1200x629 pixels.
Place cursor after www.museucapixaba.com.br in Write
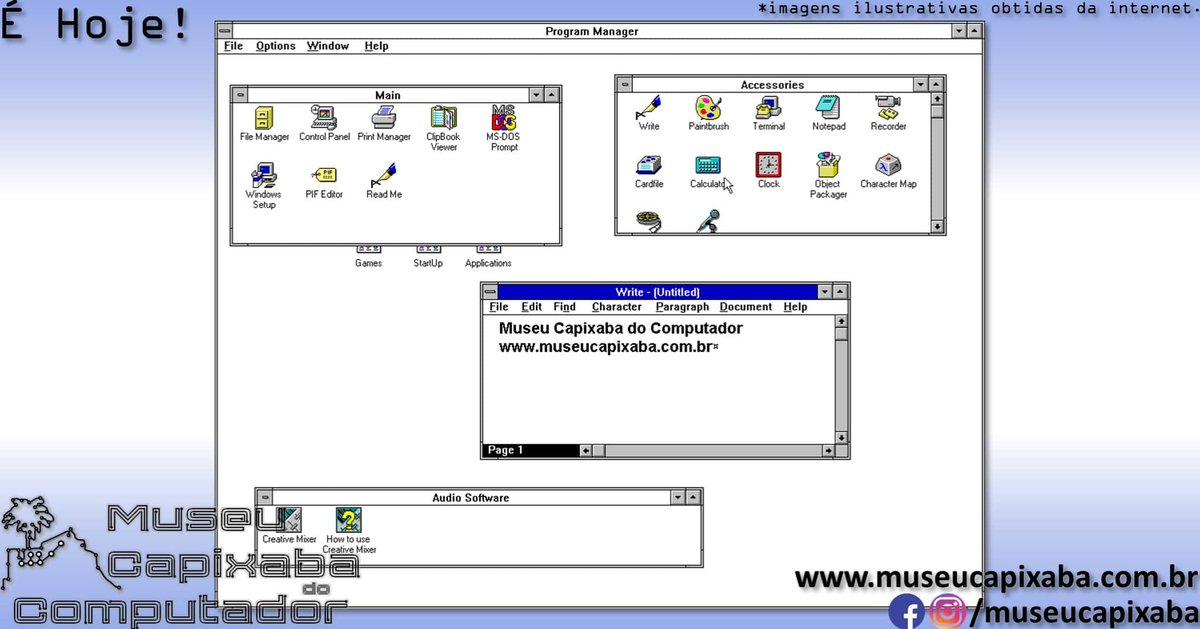716,347
